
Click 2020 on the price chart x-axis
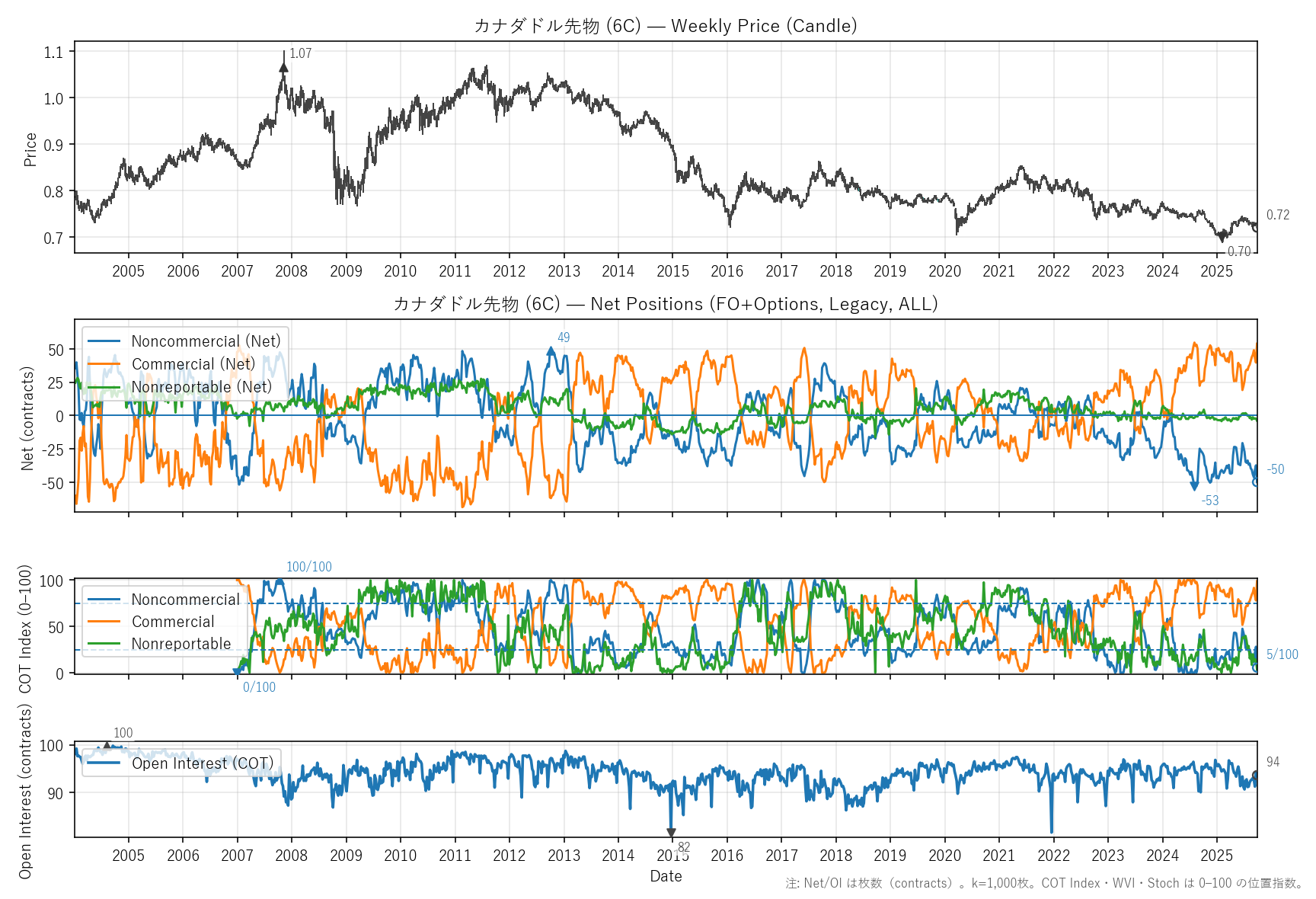(x=944, y=271)
